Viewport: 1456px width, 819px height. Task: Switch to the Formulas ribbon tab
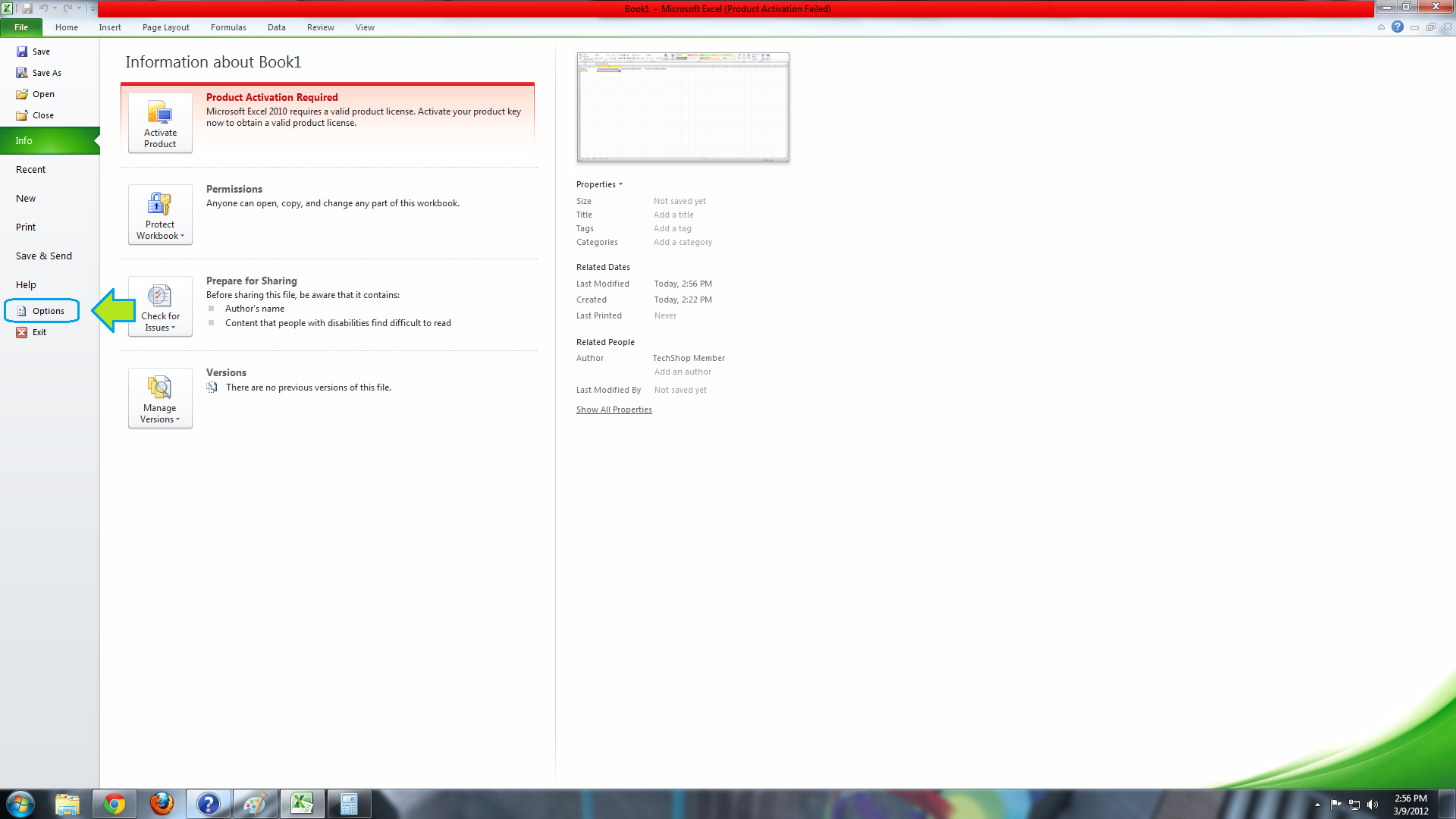228,27
